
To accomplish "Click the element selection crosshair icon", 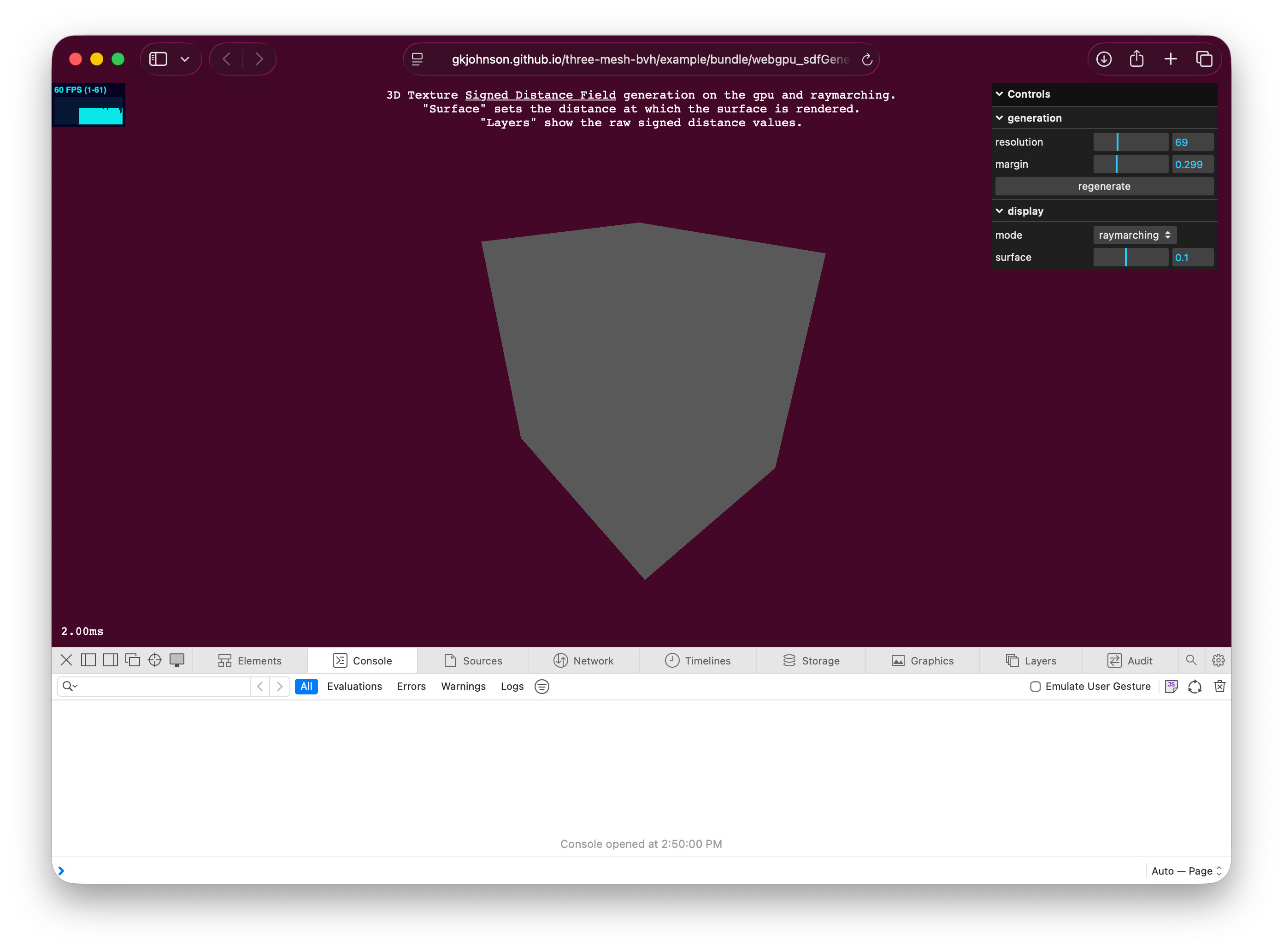I will click(154, 660).
